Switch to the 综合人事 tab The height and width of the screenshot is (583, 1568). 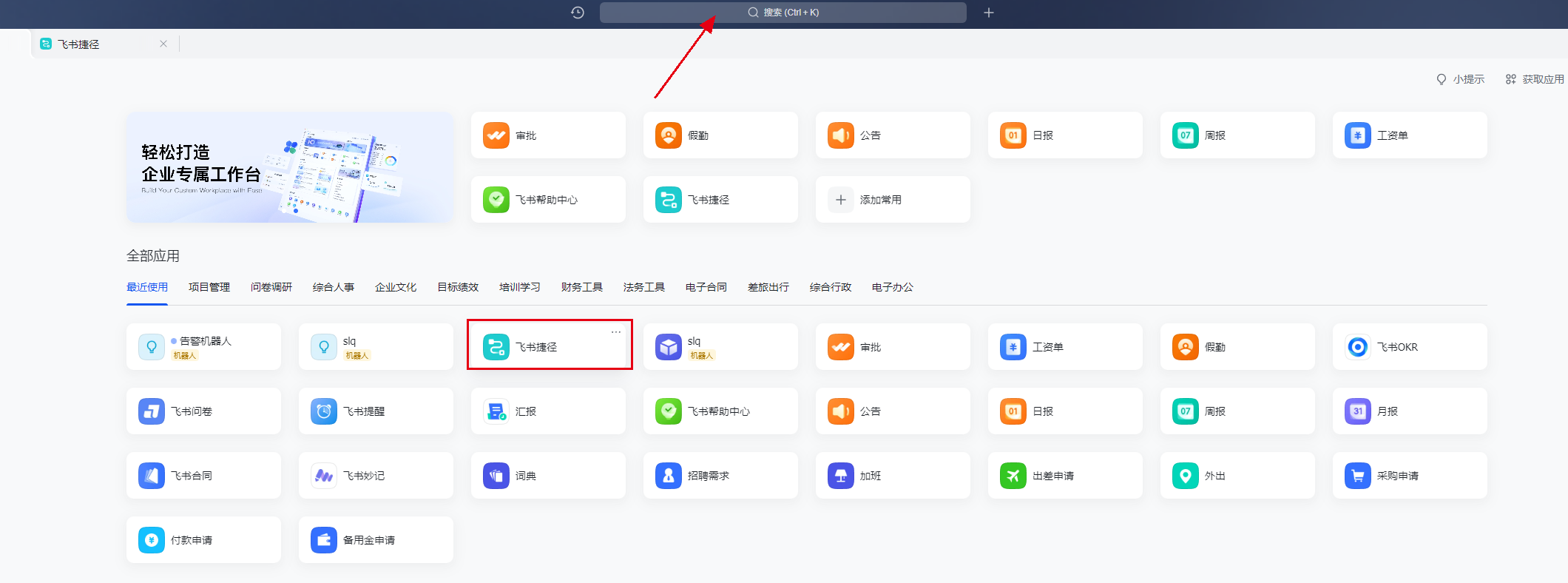[334, 287]
